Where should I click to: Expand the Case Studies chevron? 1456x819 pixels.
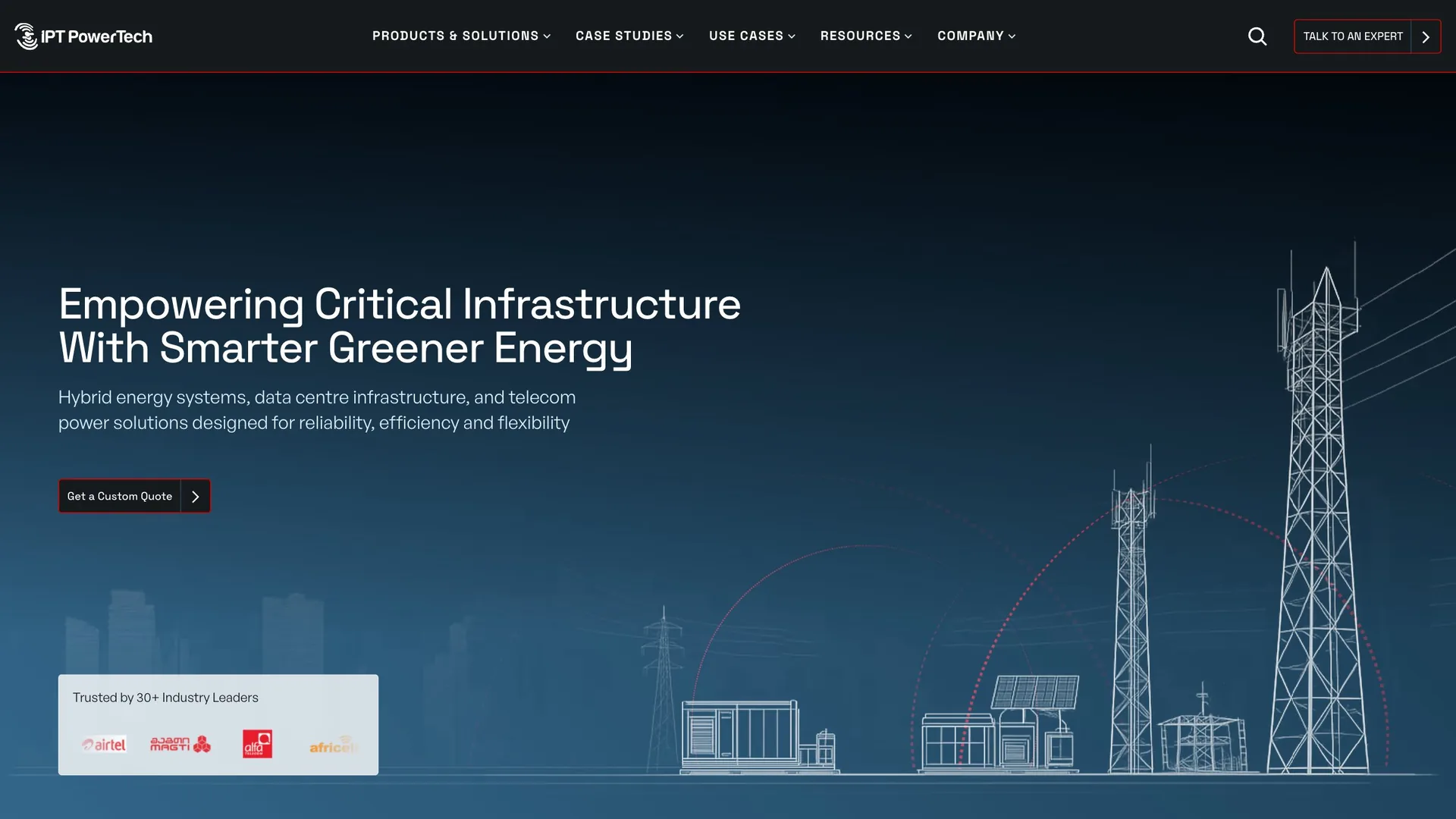click(x=680, y=36)
